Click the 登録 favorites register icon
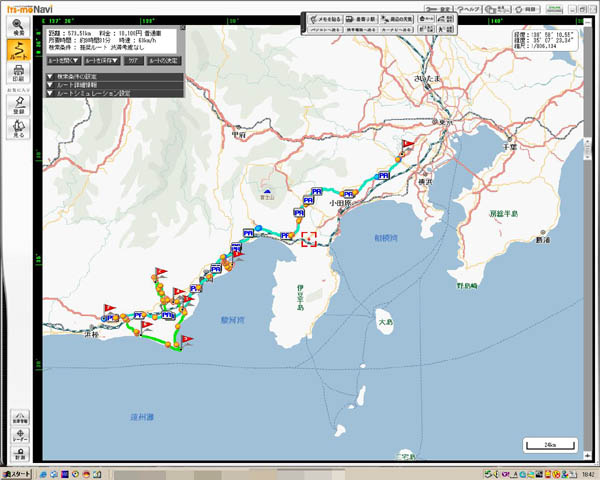The height and width of the screenshot is (480, 600). (18, 105)
